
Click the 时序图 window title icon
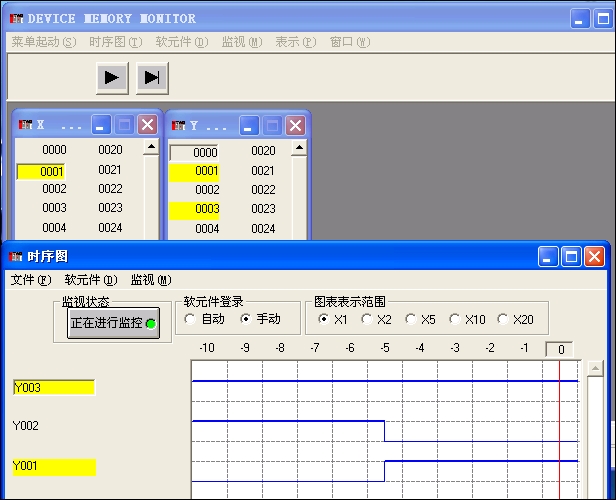[16, 257]
